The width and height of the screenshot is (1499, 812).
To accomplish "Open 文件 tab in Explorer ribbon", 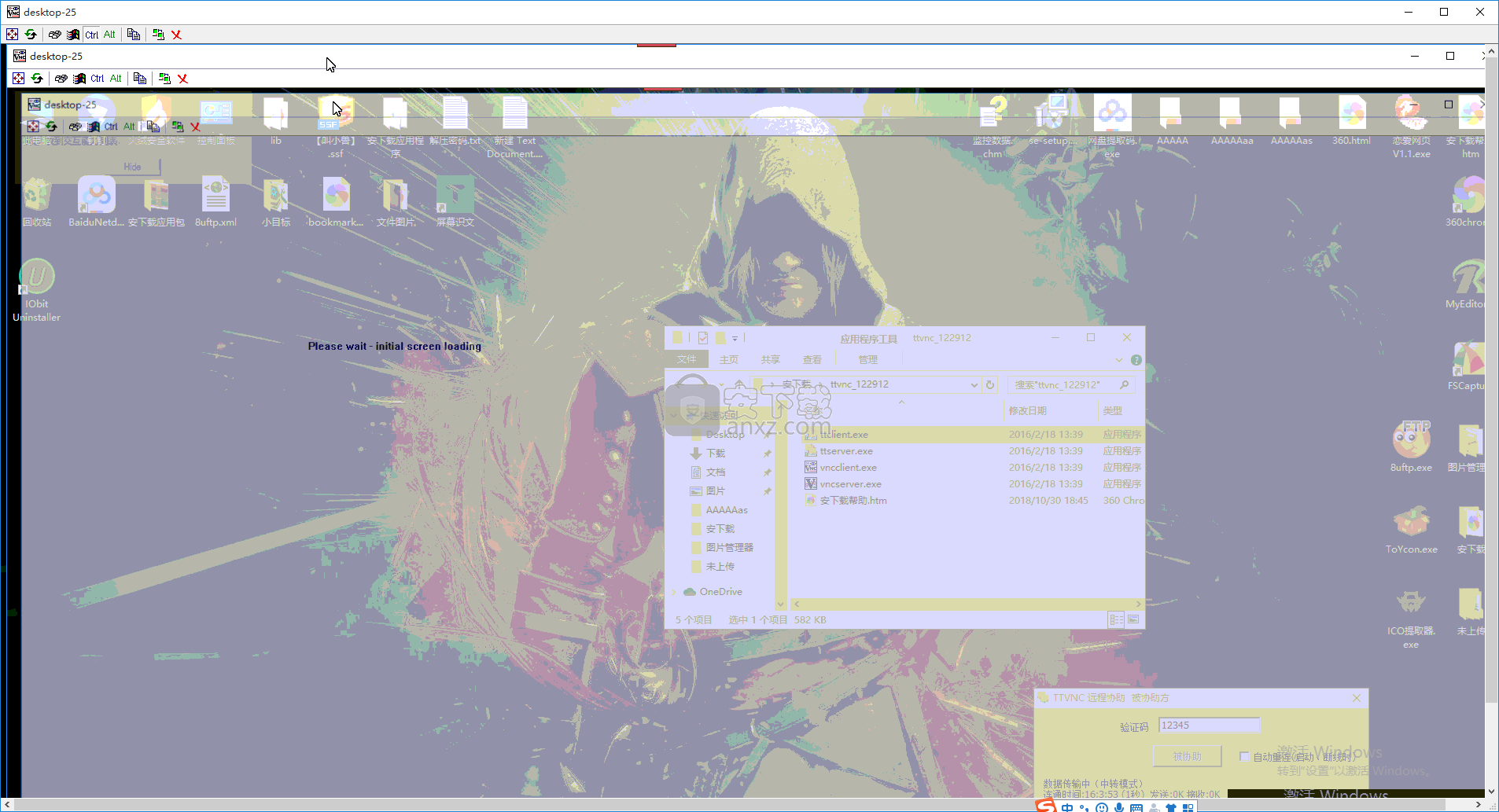I will click(687, 359).
